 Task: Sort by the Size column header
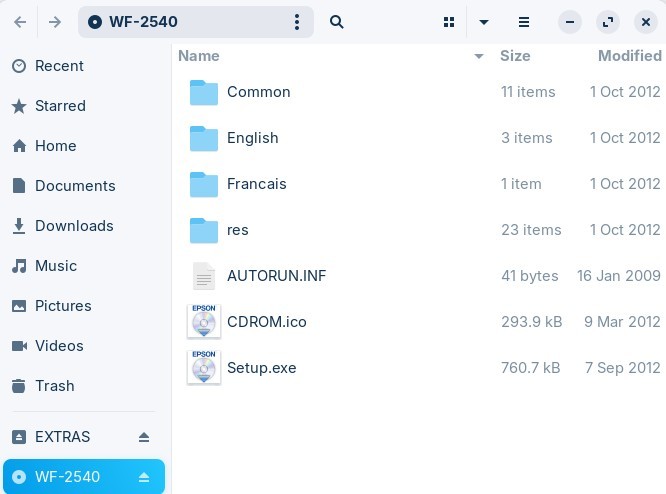click(x=515, y=56)
